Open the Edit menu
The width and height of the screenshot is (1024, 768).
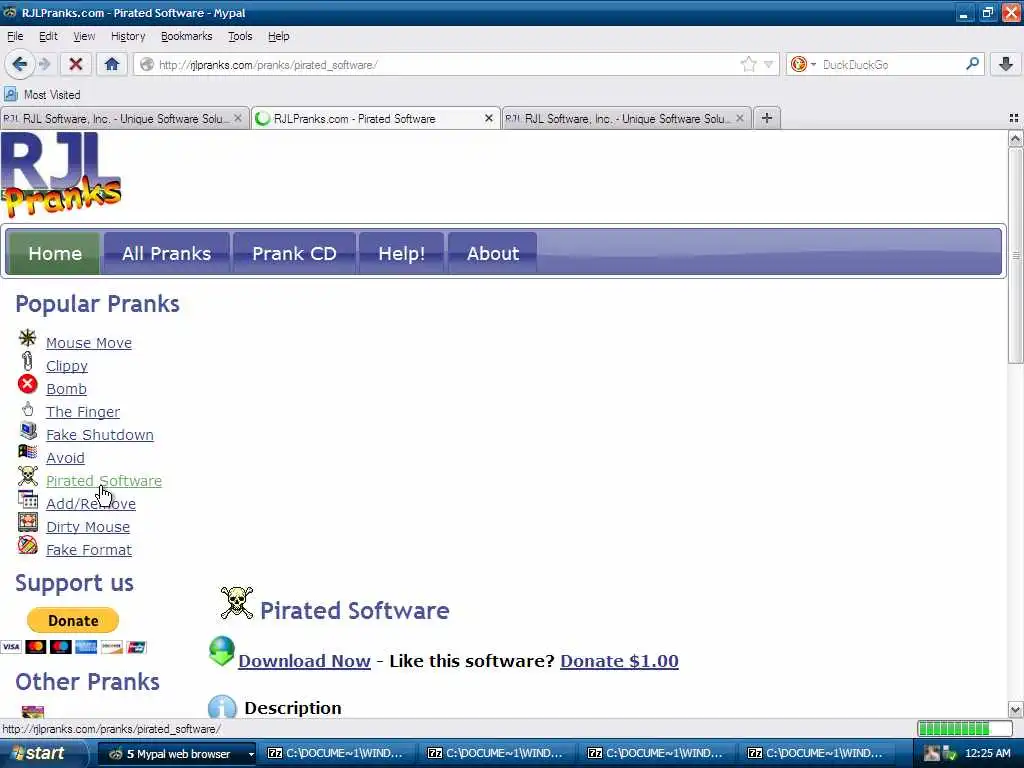48,36
